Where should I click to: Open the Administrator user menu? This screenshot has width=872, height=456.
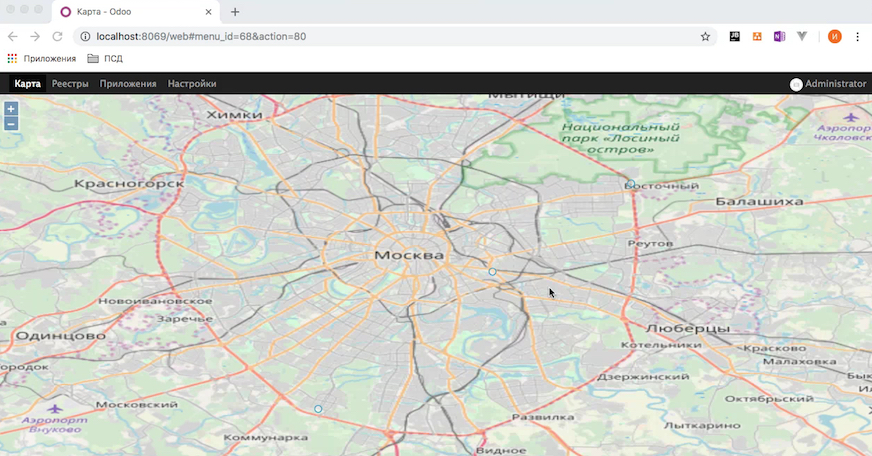pos(828,84)
